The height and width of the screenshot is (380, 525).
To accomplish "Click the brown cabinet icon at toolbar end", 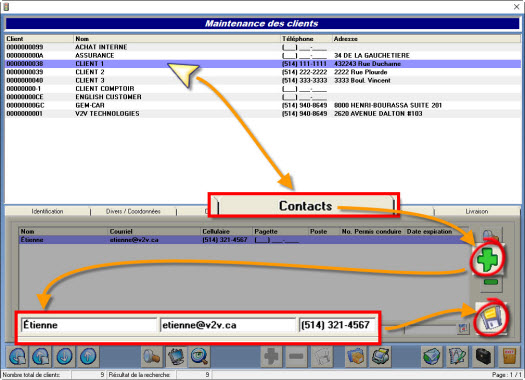I will (509, 356).
